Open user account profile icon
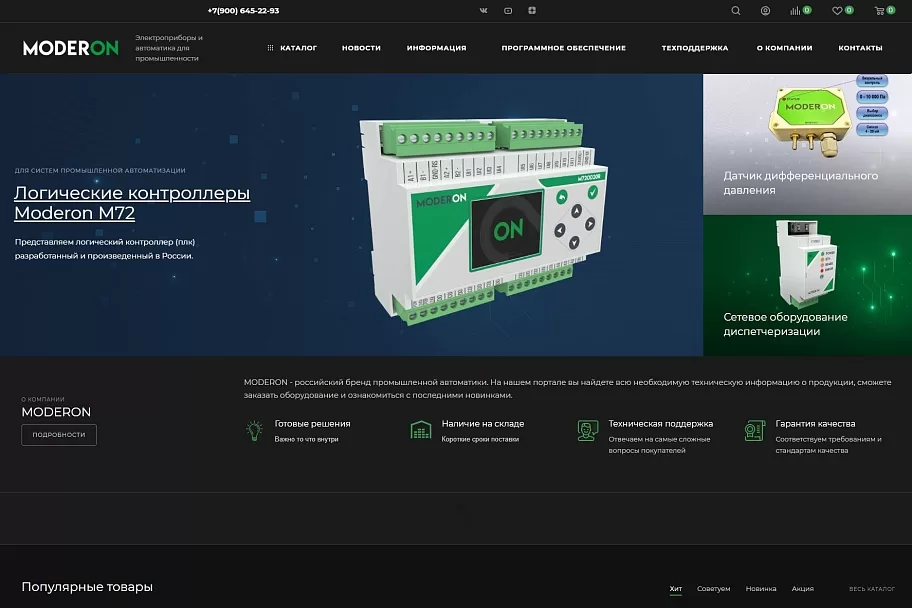The width and height of the screenshot is (912, 608). tap(765, 10)
